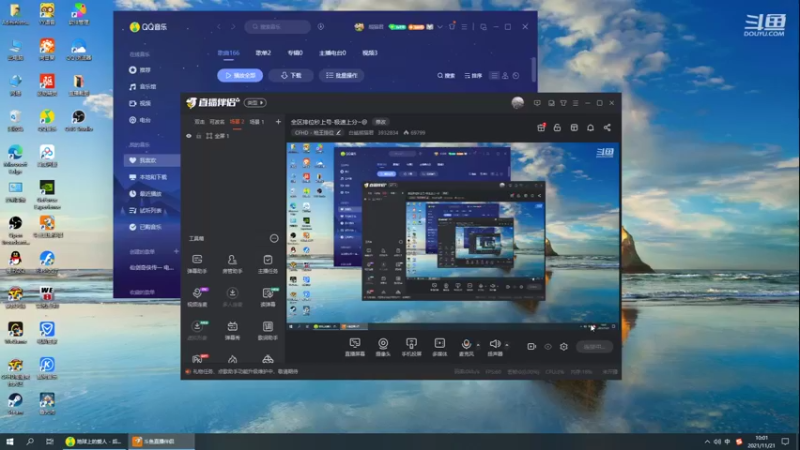Image resolution: width=800 pixels, height=450 pixels.
Task: Open notifications bell in streaming app
Action: pyautogui.click(x=590, y=128)
